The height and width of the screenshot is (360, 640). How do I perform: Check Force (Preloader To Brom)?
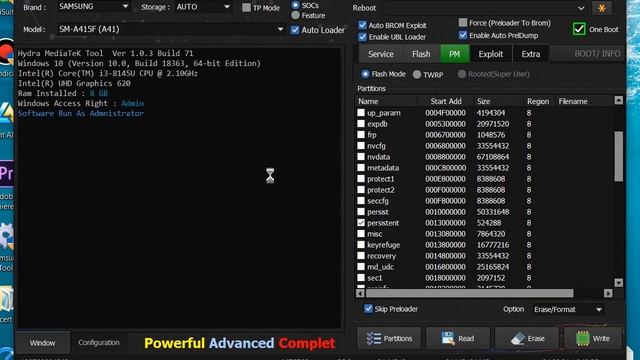click(x=462, y=22)
